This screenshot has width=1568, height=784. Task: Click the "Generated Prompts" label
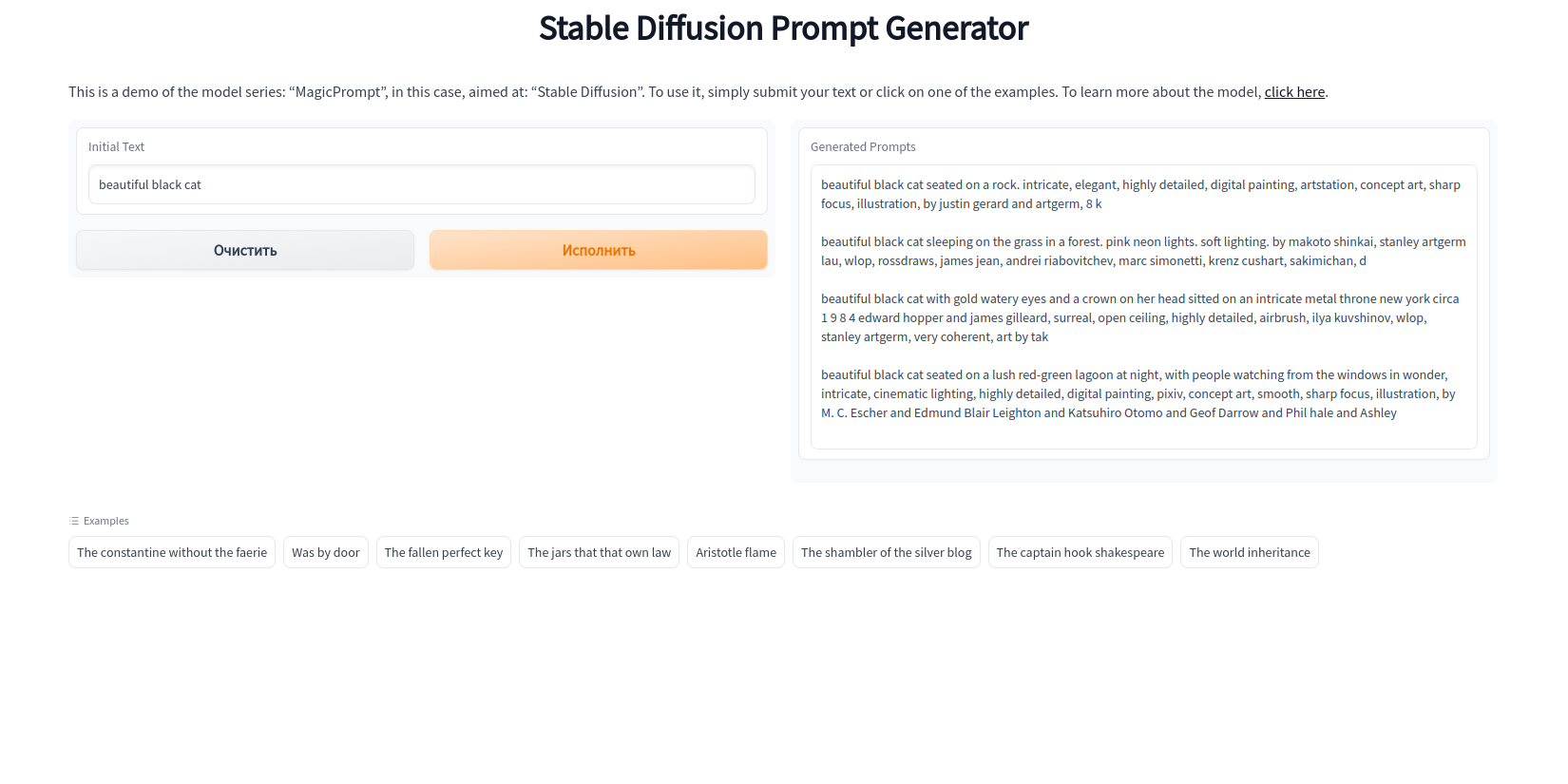click(863, 146)
